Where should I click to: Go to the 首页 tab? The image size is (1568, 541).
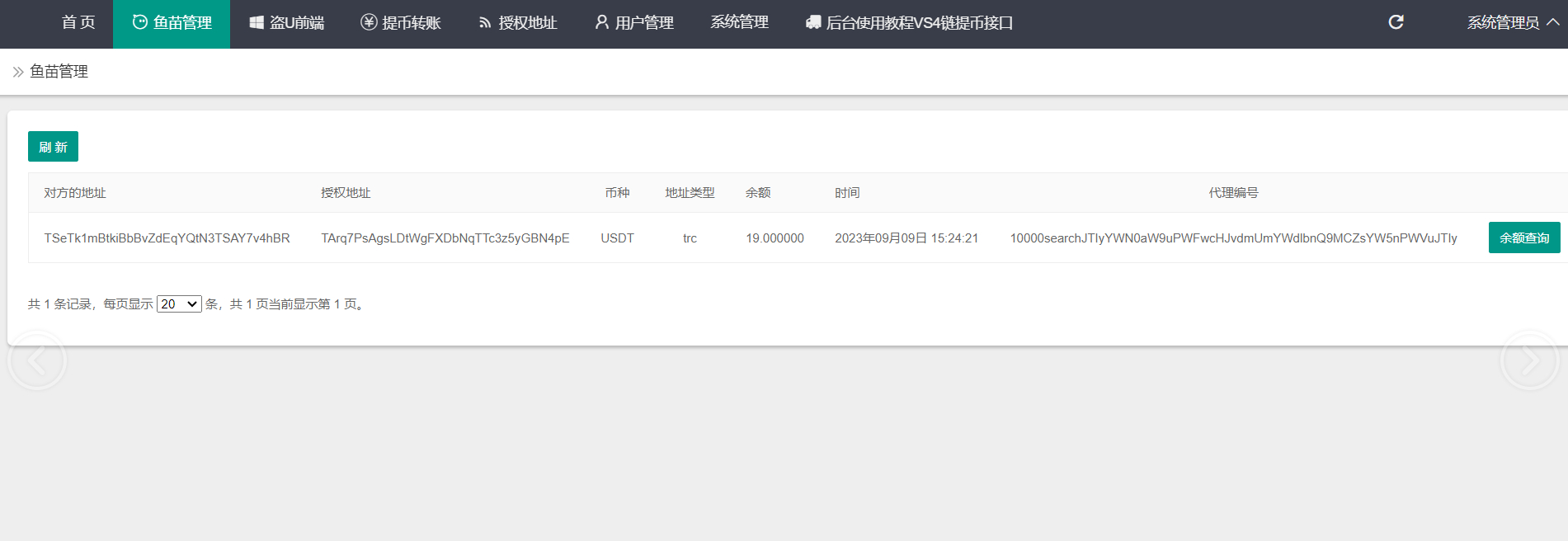pyautogui.click(x=78, y=22)
